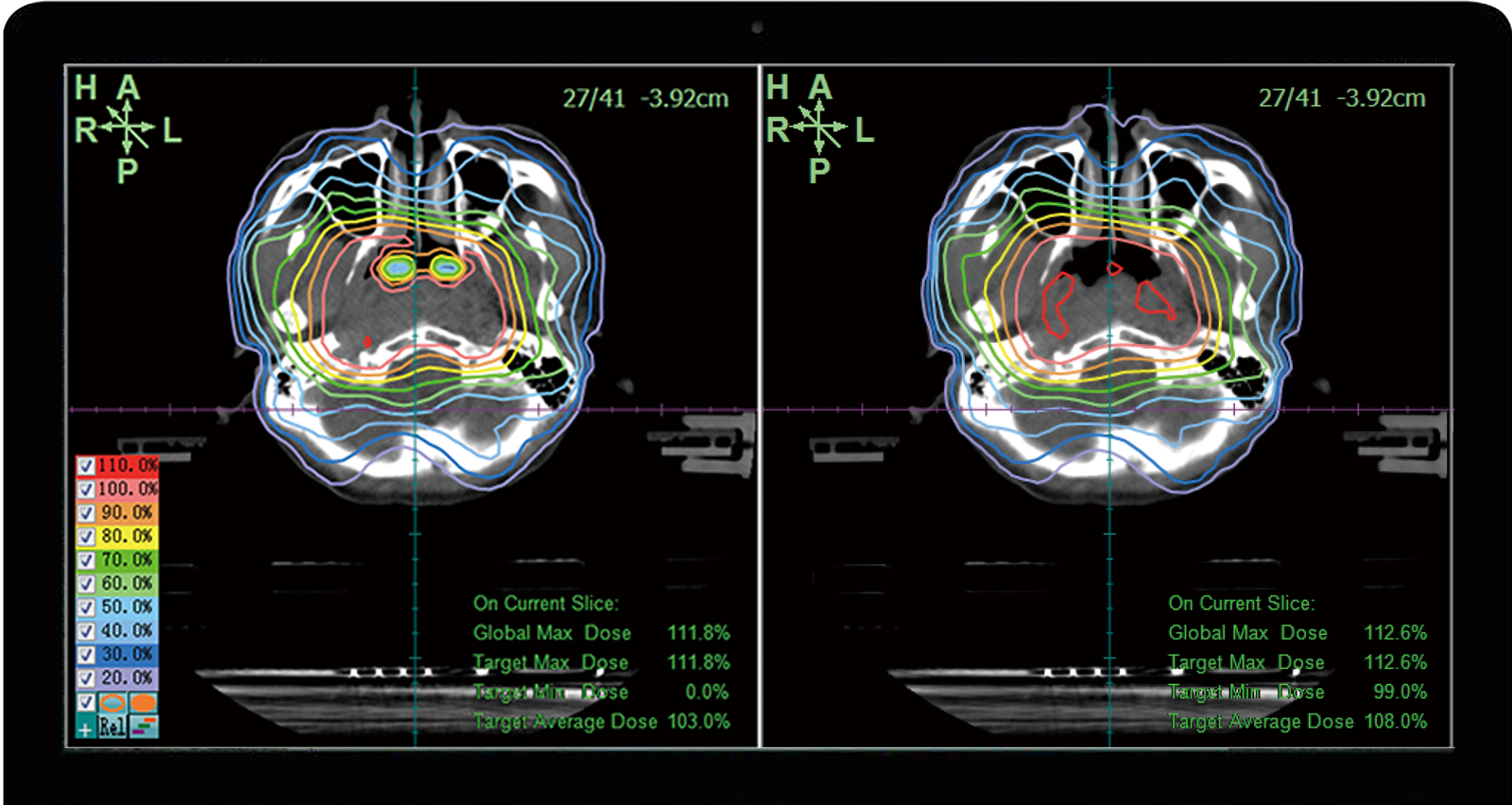1512x805 pixels.
Task: Disable the 20.0% isodose checkbox
Action: tap(86, 678)
